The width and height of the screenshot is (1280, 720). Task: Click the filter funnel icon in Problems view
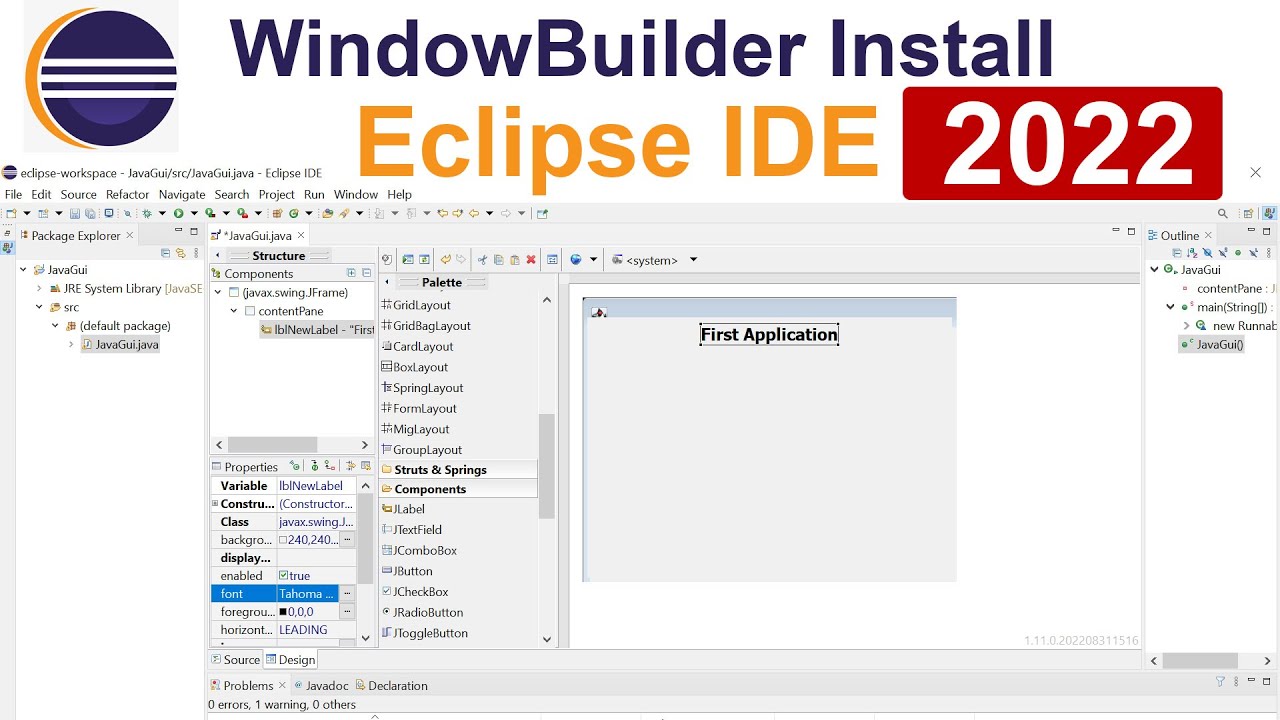(1220, 682)
